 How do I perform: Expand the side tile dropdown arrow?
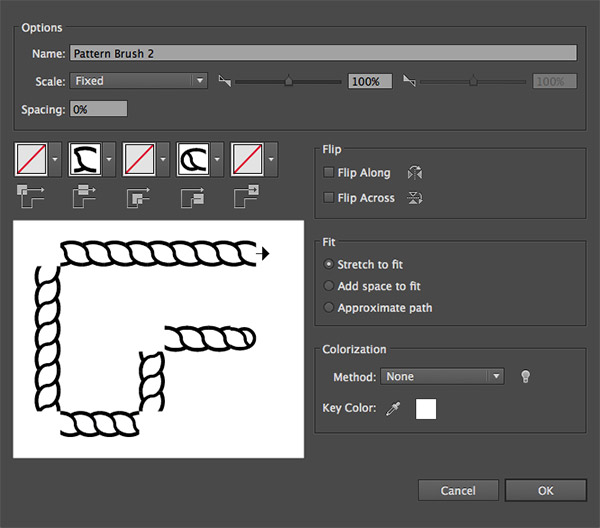pos(110,158)
